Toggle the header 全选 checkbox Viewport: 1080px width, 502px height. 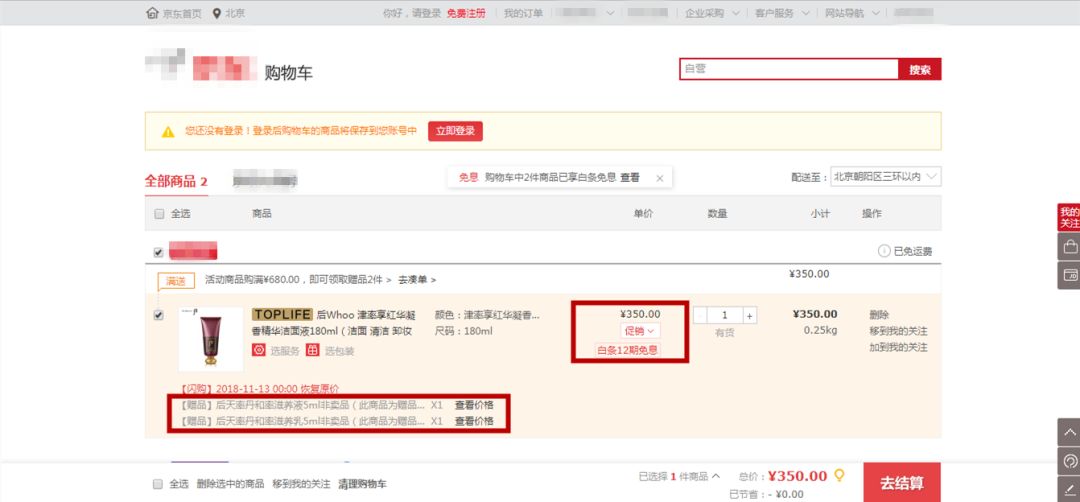[159, 214]
